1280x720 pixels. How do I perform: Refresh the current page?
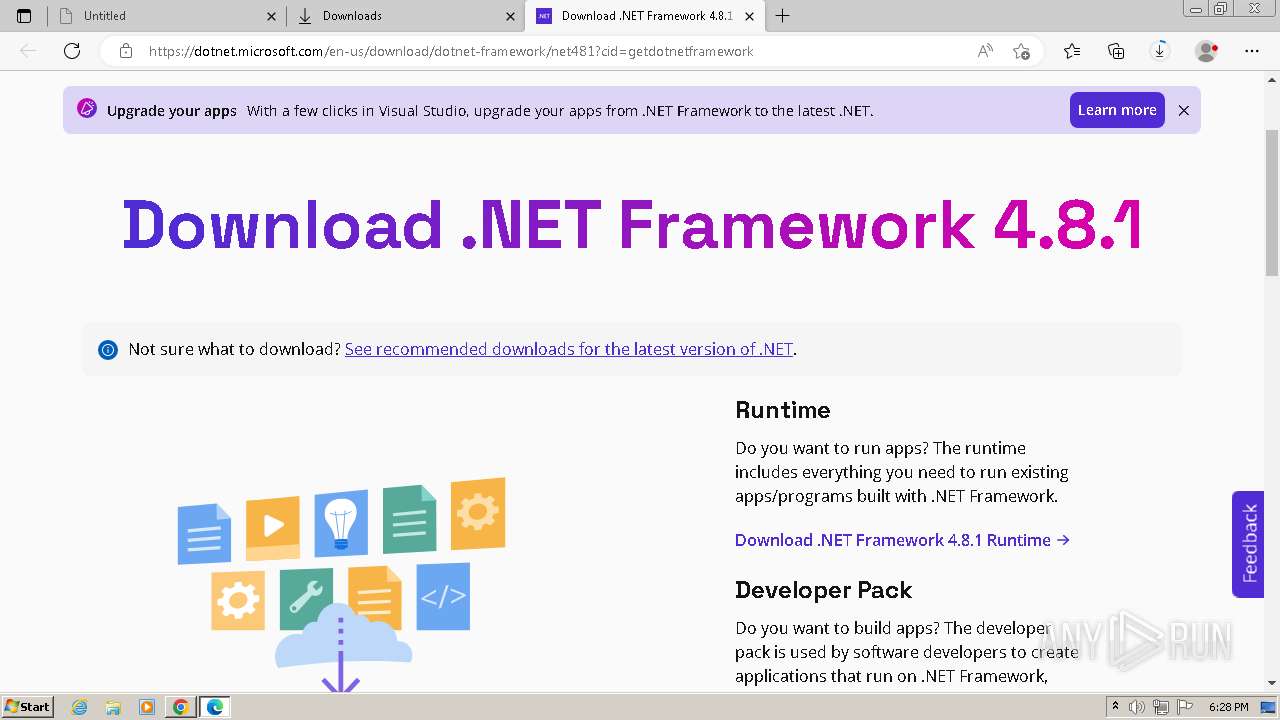coord(72,51)
